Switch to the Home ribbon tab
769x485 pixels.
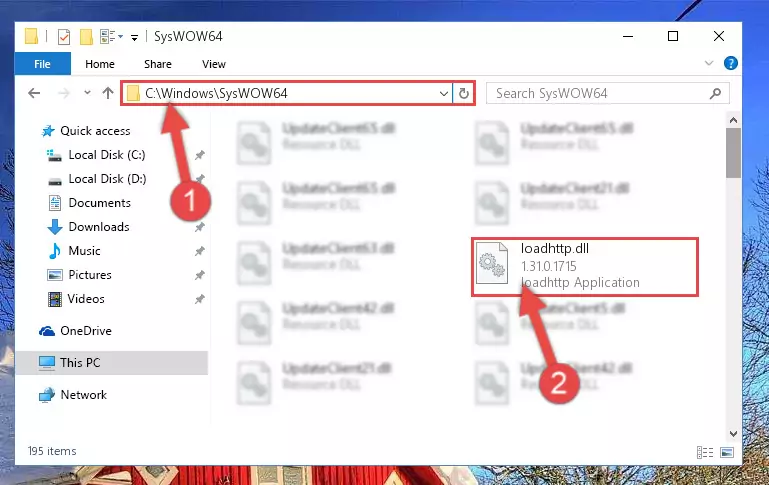tap(100, 64)
